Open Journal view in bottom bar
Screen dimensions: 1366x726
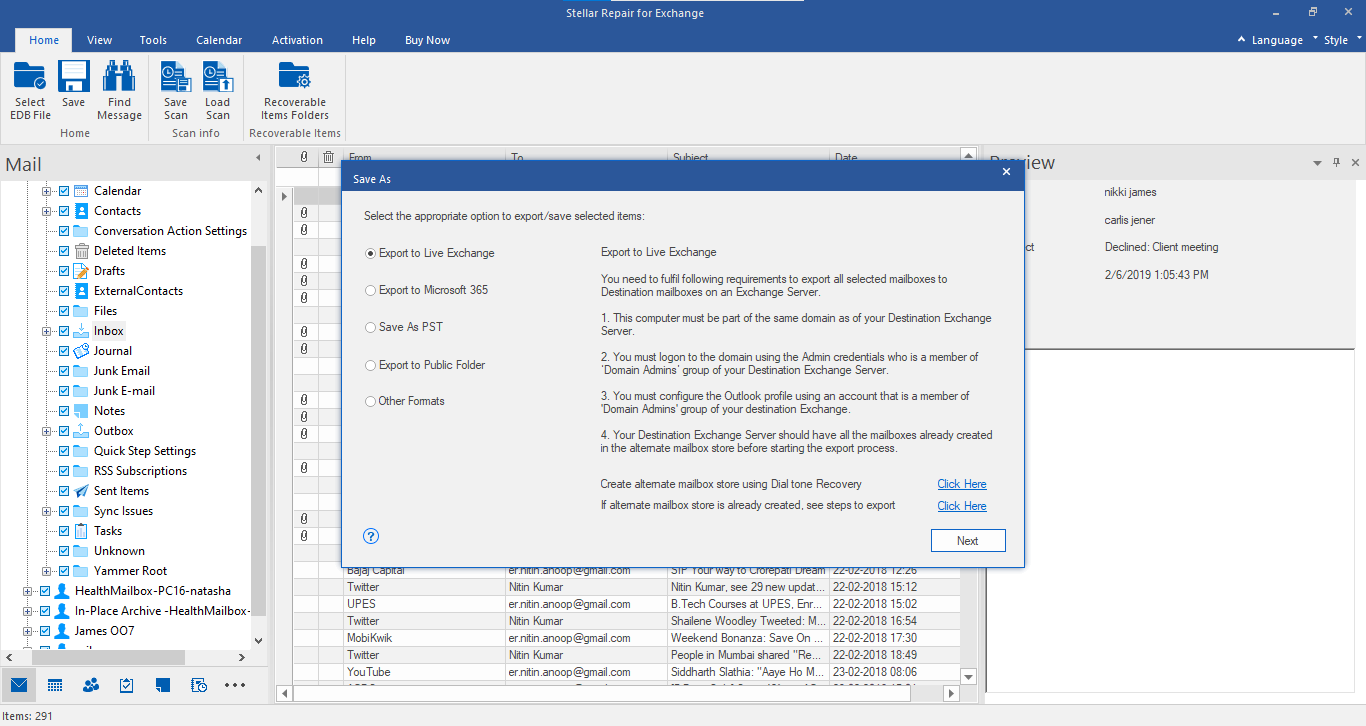click(x=199, y=685)
